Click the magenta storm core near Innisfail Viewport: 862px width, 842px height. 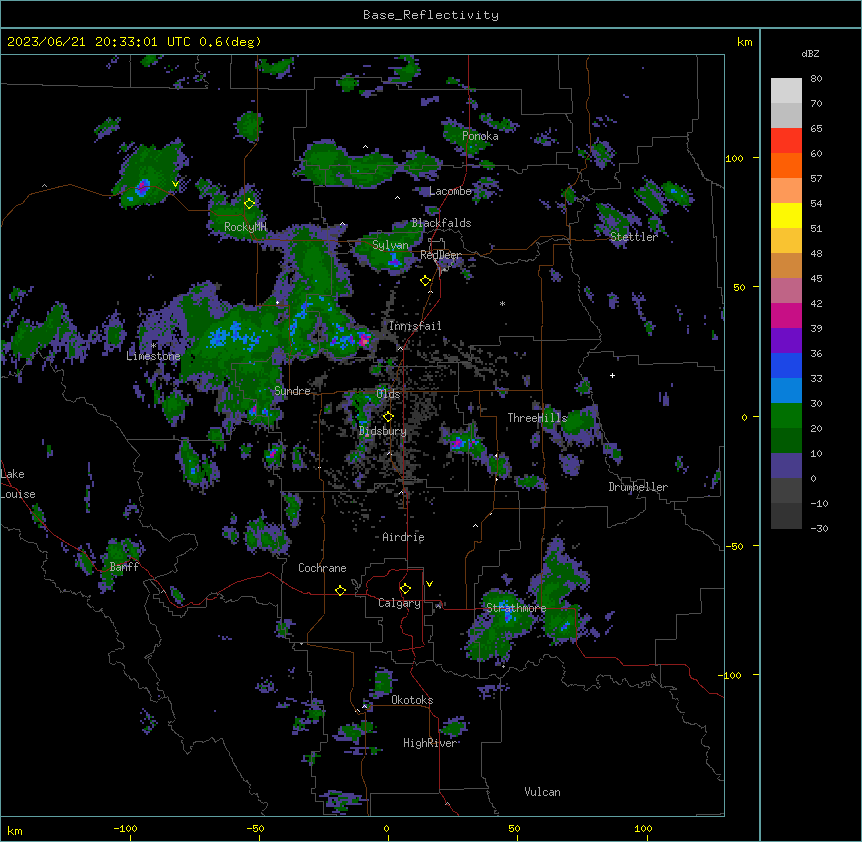(x=364, y=339)
